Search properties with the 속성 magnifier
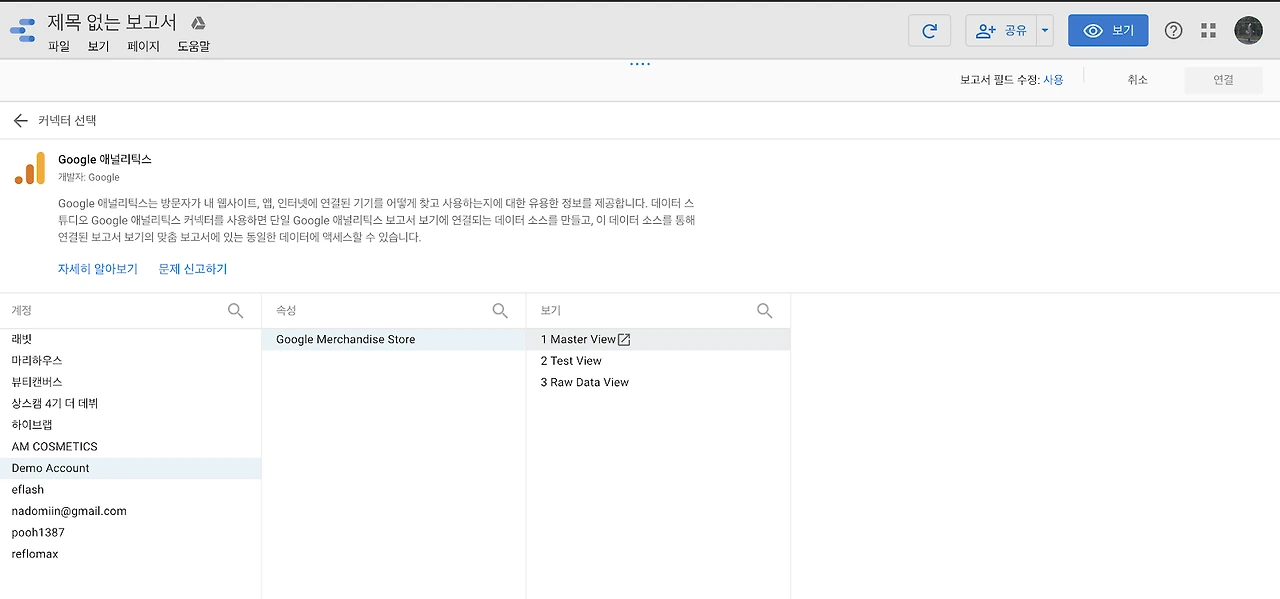The image size is (1280, 599). [501, 311]
